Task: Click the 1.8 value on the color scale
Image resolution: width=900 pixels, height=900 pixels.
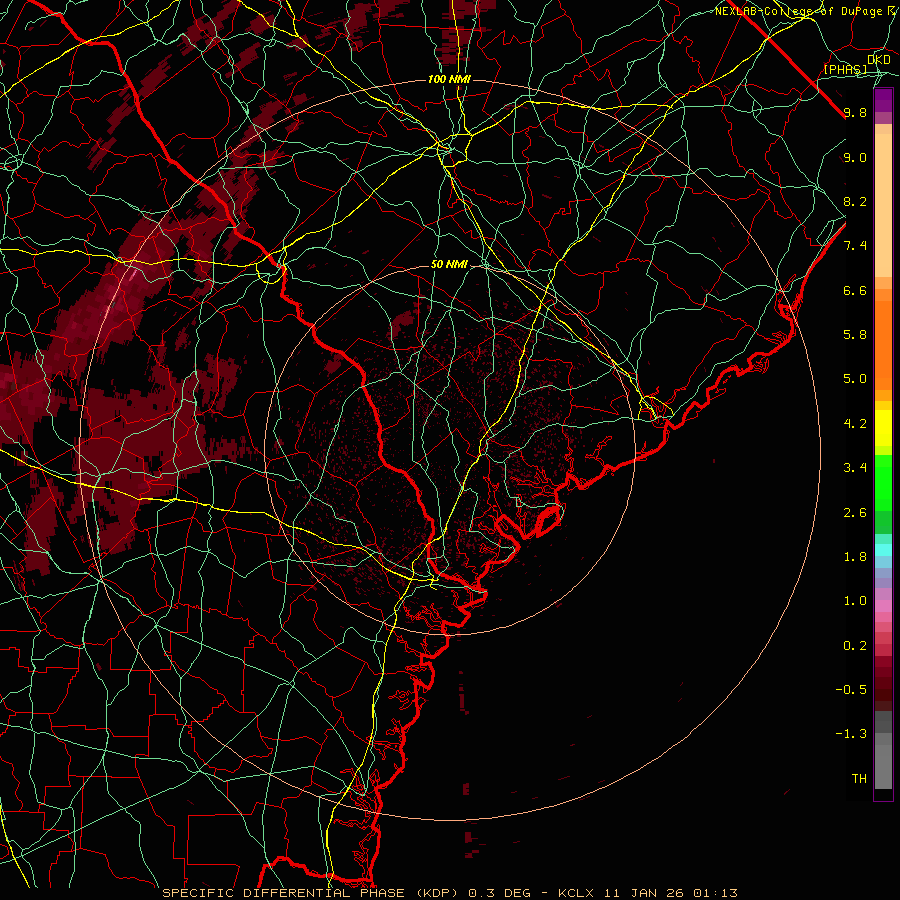Action: [855, 557]
